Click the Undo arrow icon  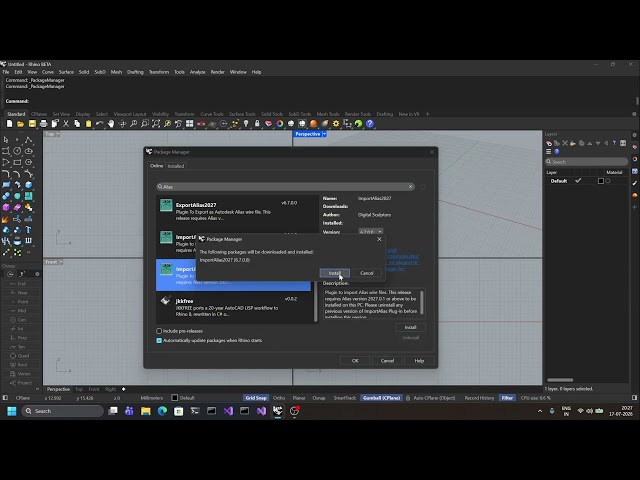tap(100, 124)
